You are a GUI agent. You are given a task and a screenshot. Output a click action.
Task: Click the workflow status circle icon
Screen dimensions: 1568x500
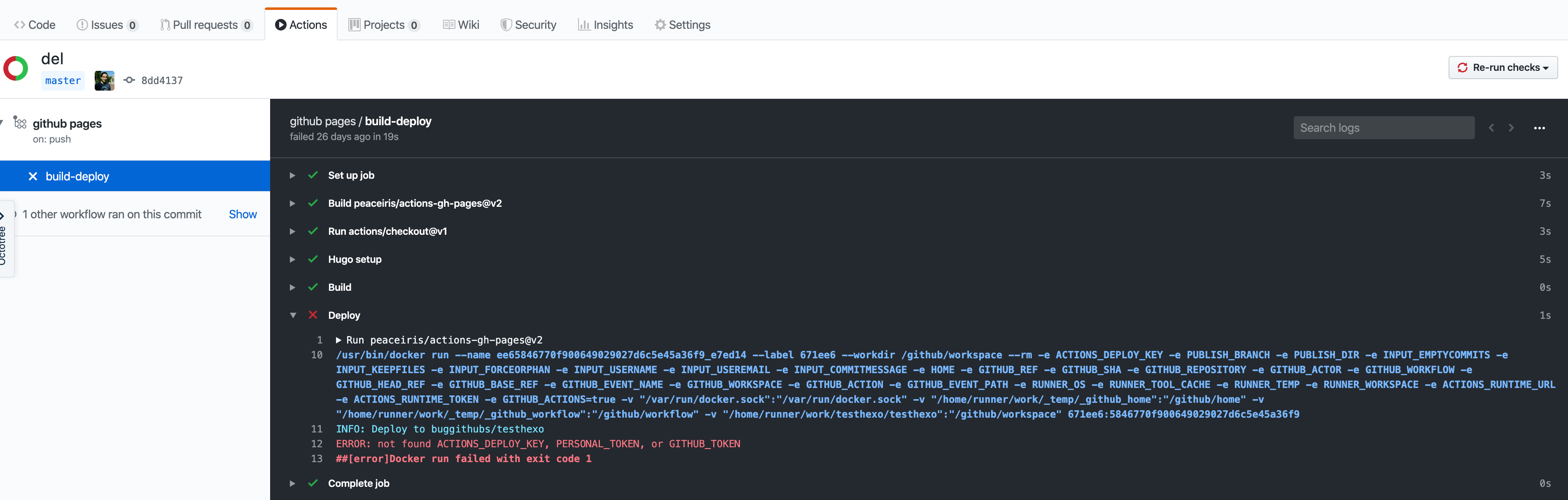(x=16, y=68)
